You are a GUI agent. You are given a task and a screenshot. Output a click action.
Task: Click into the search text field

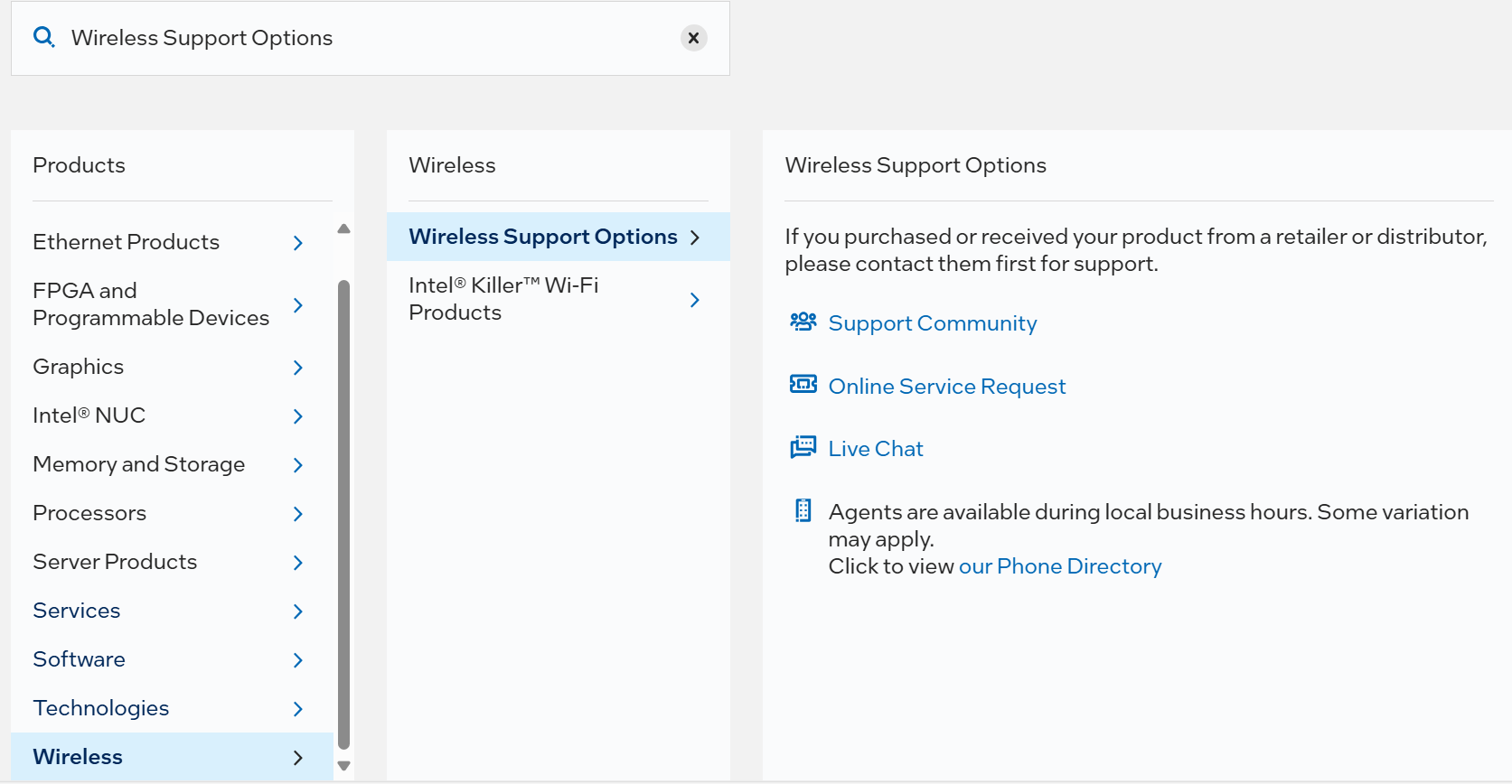click(362, 38)
